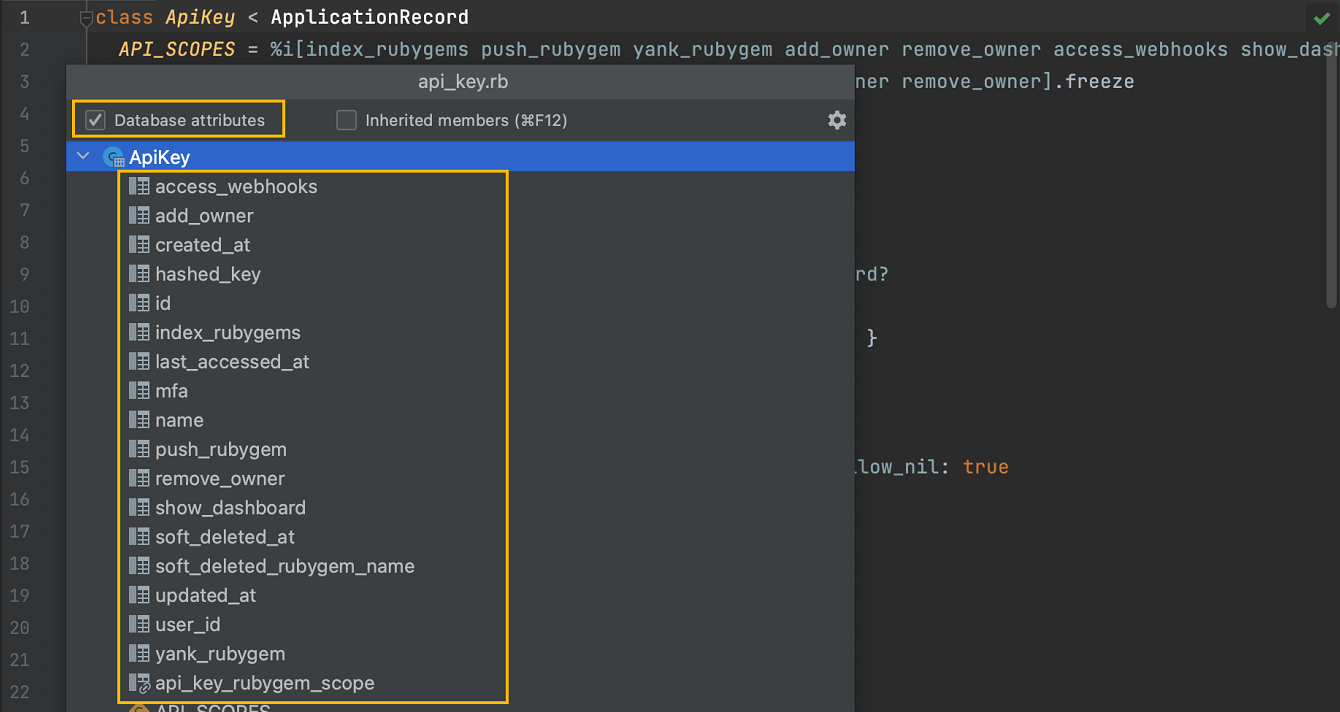The image size is (1340, 712).
Task: Click the index_rubygems column icon
Action: 139,332
